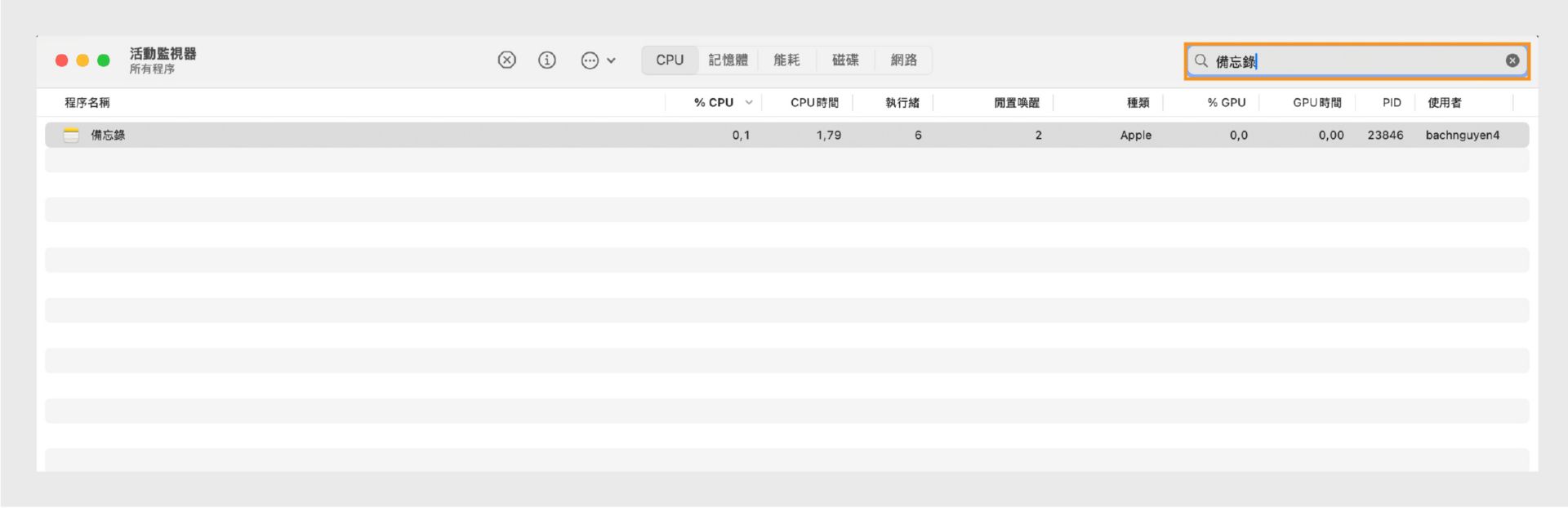Sort by CPU時間 column header
Image resolution: width=1568 pixels, height=508 pixels.
(814, 103)
